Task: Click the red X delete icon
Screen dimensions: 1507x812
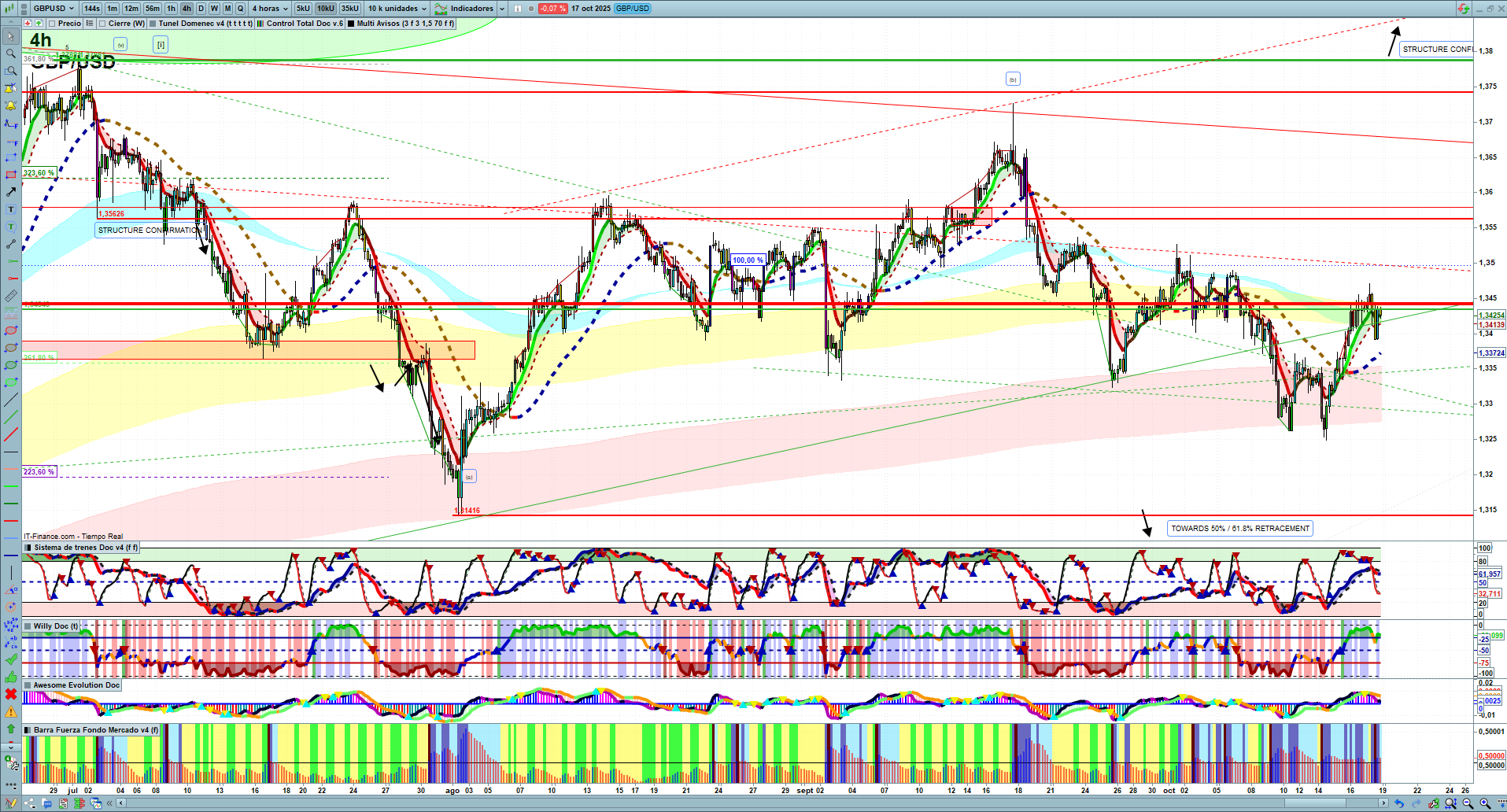Action: [x=11, y=694]
